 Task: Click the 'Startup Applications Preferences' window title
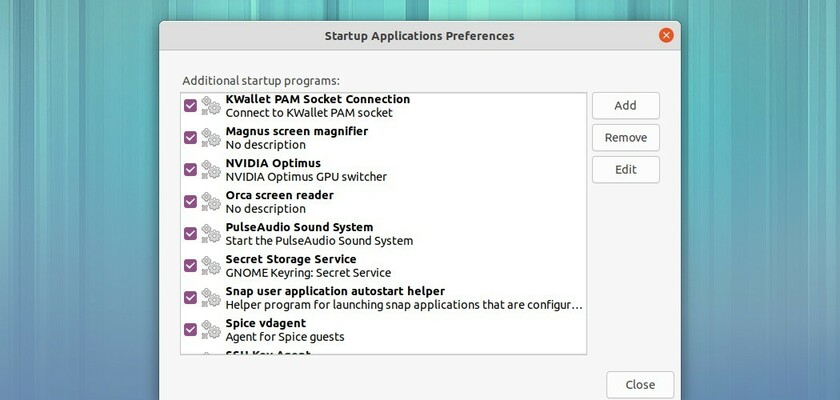click(419, 36)
